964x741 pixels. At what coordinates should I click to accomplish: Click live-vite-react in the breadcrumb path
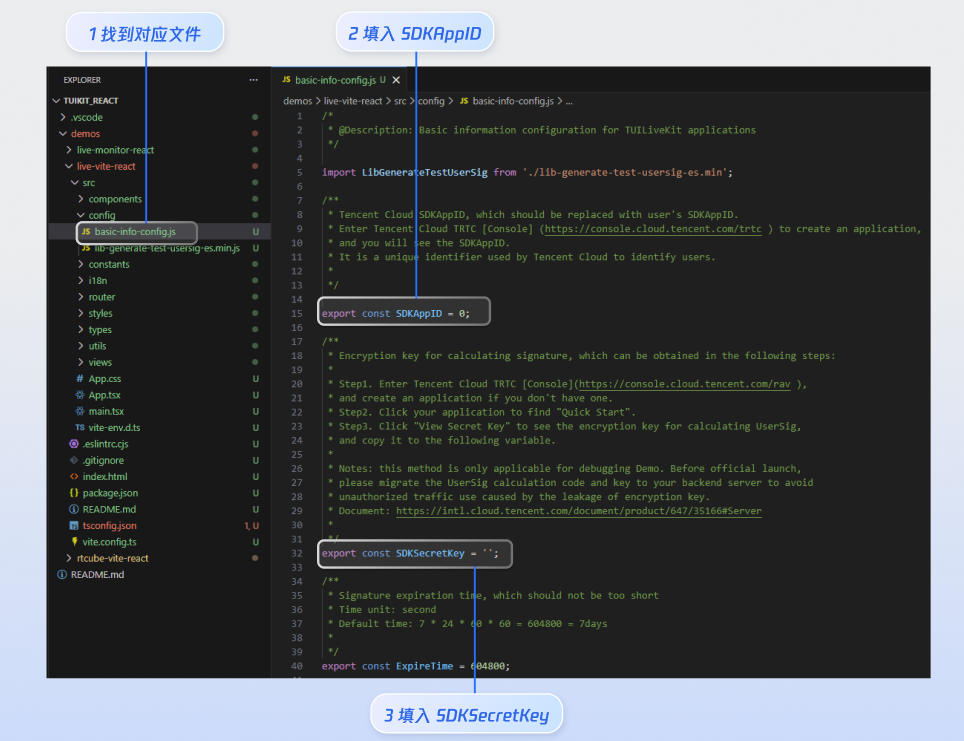point(353,101)
